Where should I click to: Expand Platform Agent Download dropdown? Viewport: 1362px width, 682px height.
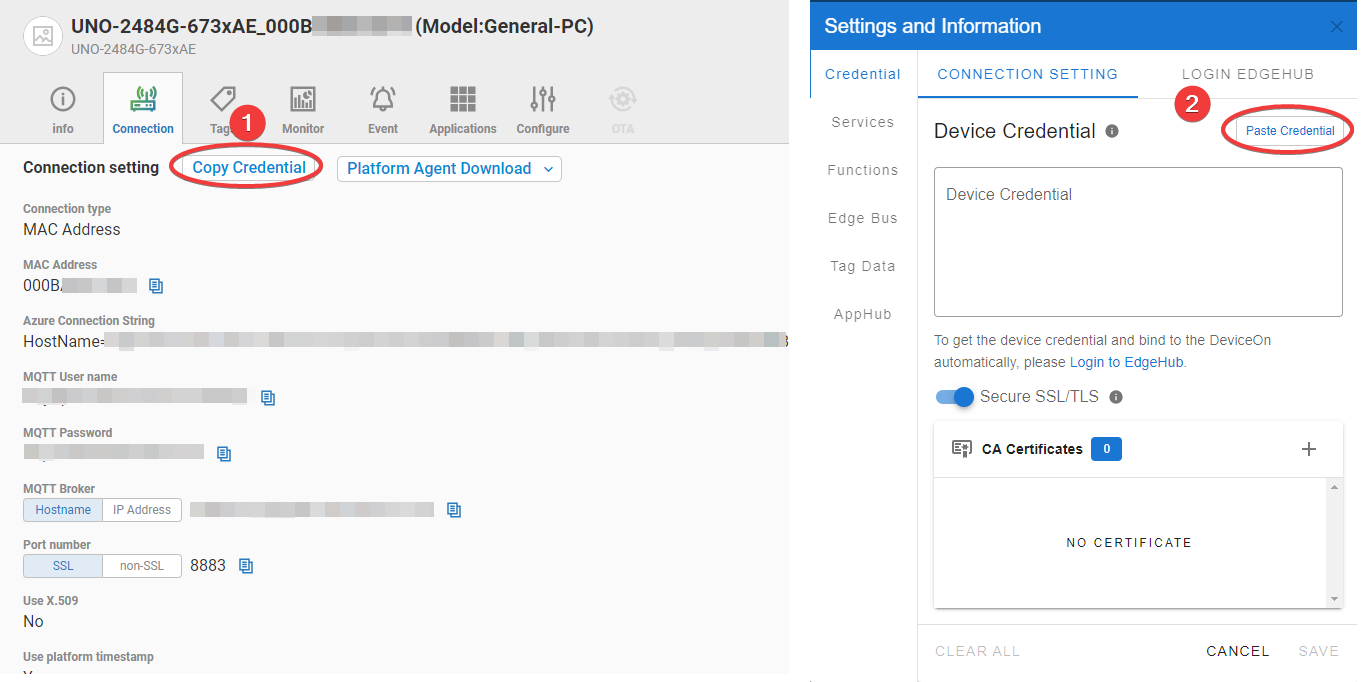[449, 169]
